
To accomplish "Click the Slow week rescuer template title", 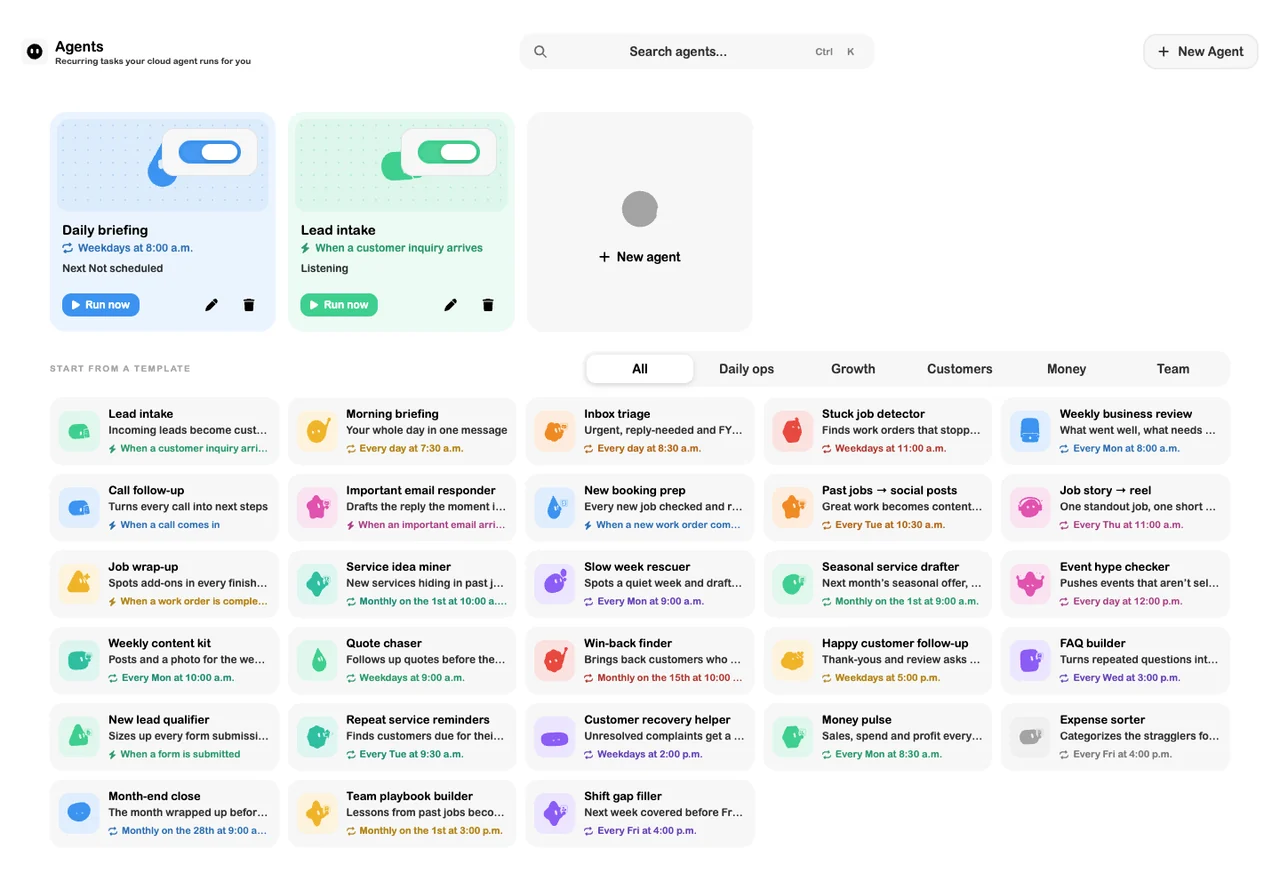I will tap(637, 567).
